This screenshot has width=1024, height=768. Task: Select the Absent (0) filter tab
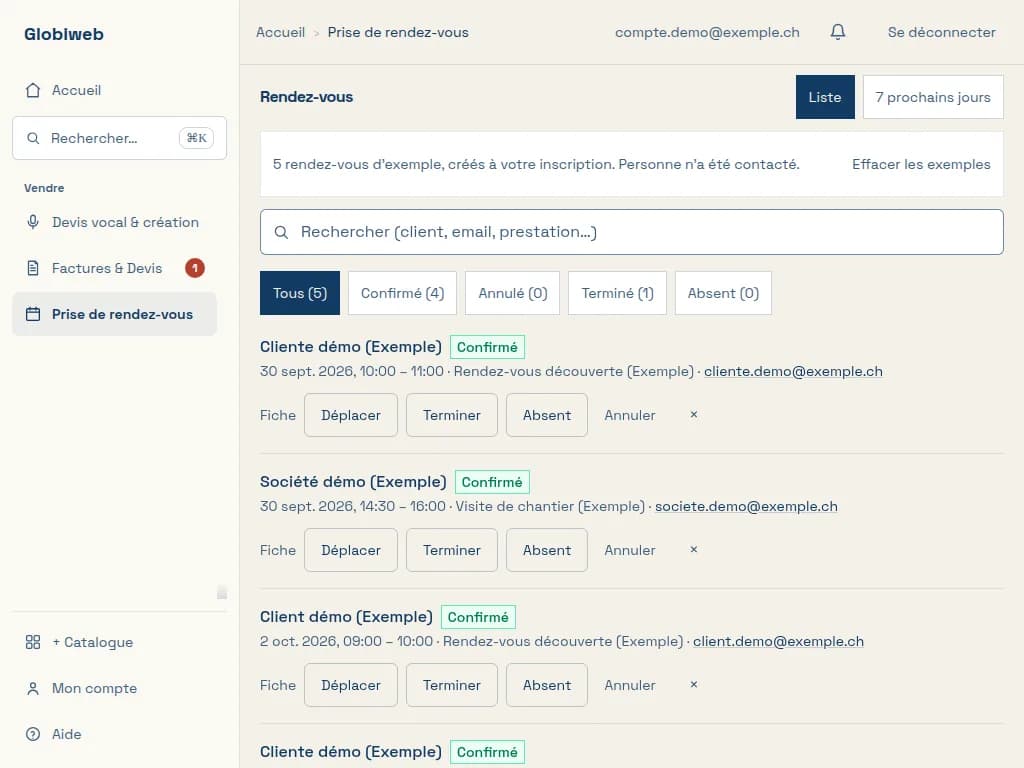[x=723, y=293]
